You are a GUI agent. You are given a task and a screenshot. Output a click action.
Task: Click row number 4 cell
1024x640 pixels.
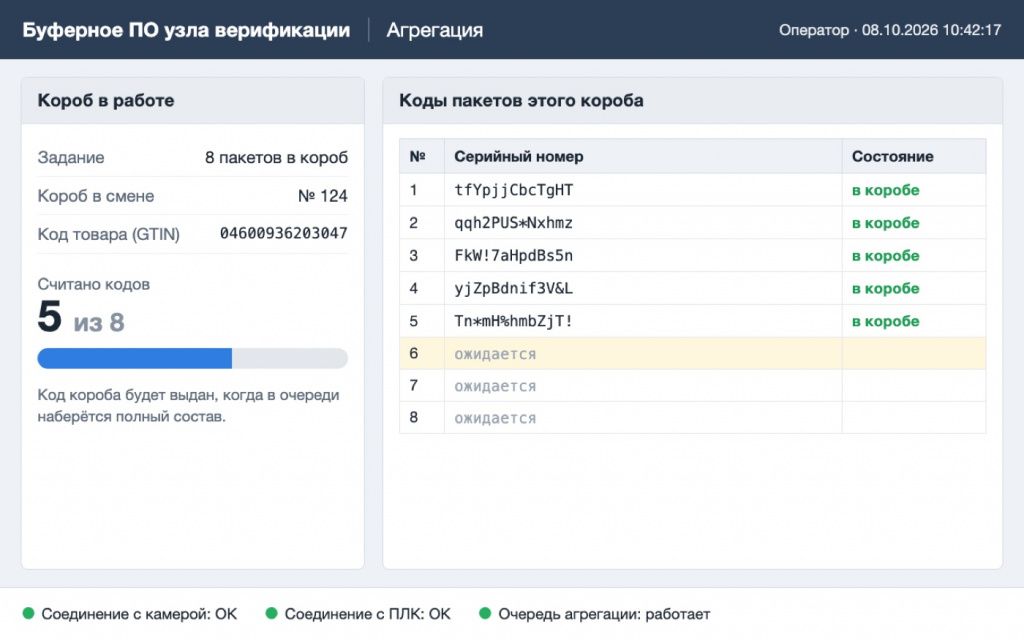(422, 288)
